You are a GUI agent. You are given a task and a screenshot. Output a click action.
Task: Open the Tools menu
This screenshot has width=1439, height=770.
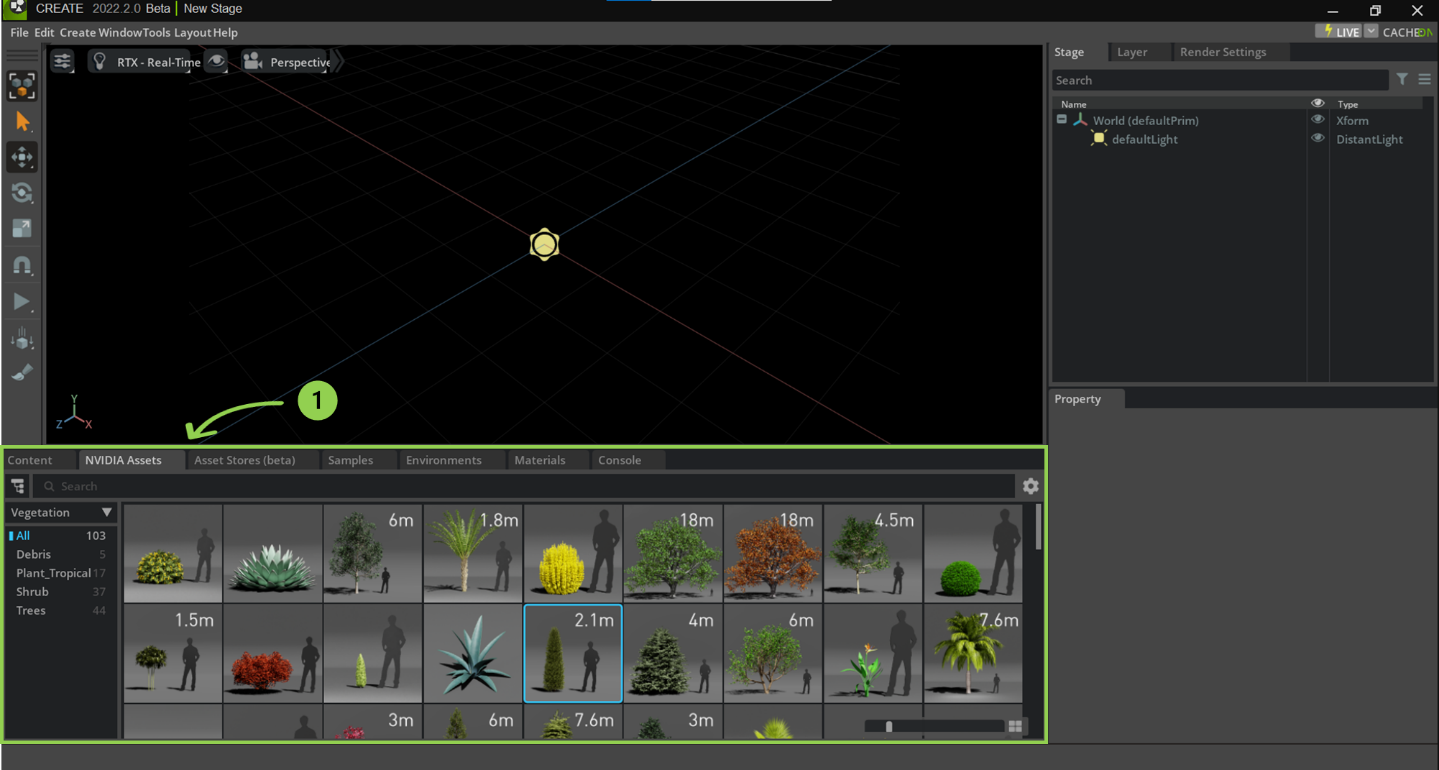[155, 32]
